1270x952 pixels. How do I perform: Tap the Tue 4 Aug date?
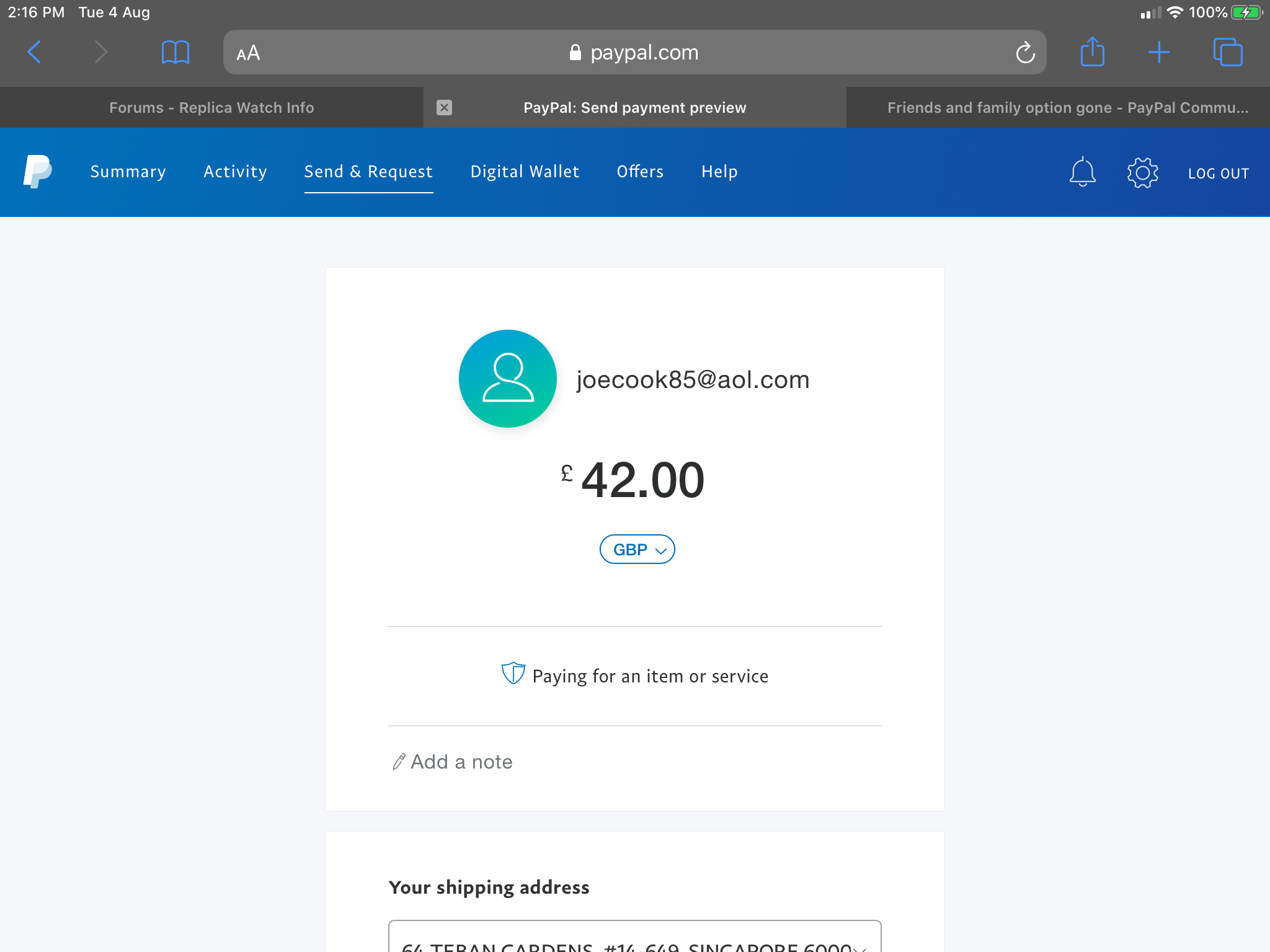pyautogui.click(x=114, y=12)
